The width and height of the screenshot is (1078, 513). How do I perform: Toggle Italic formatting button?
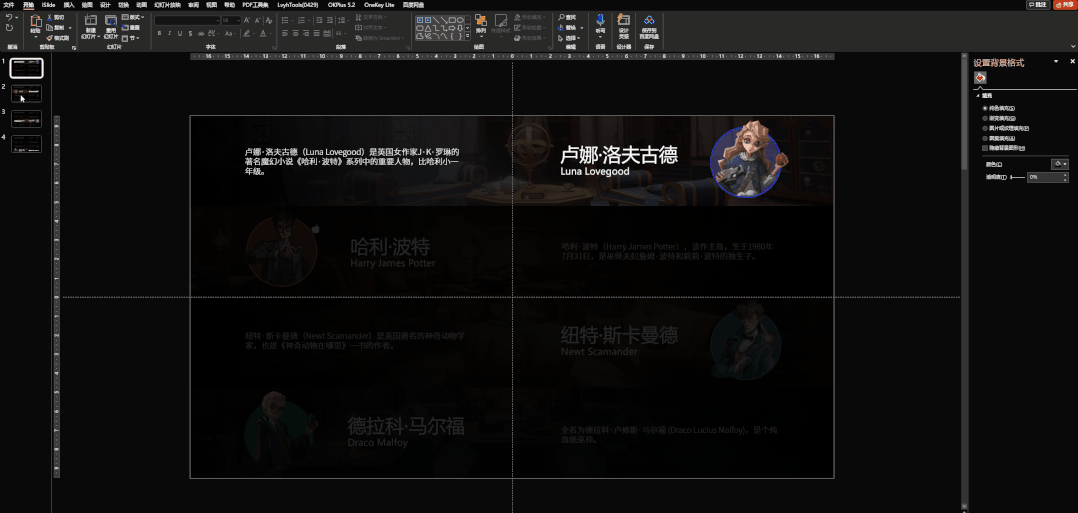(x=169, y=33)
